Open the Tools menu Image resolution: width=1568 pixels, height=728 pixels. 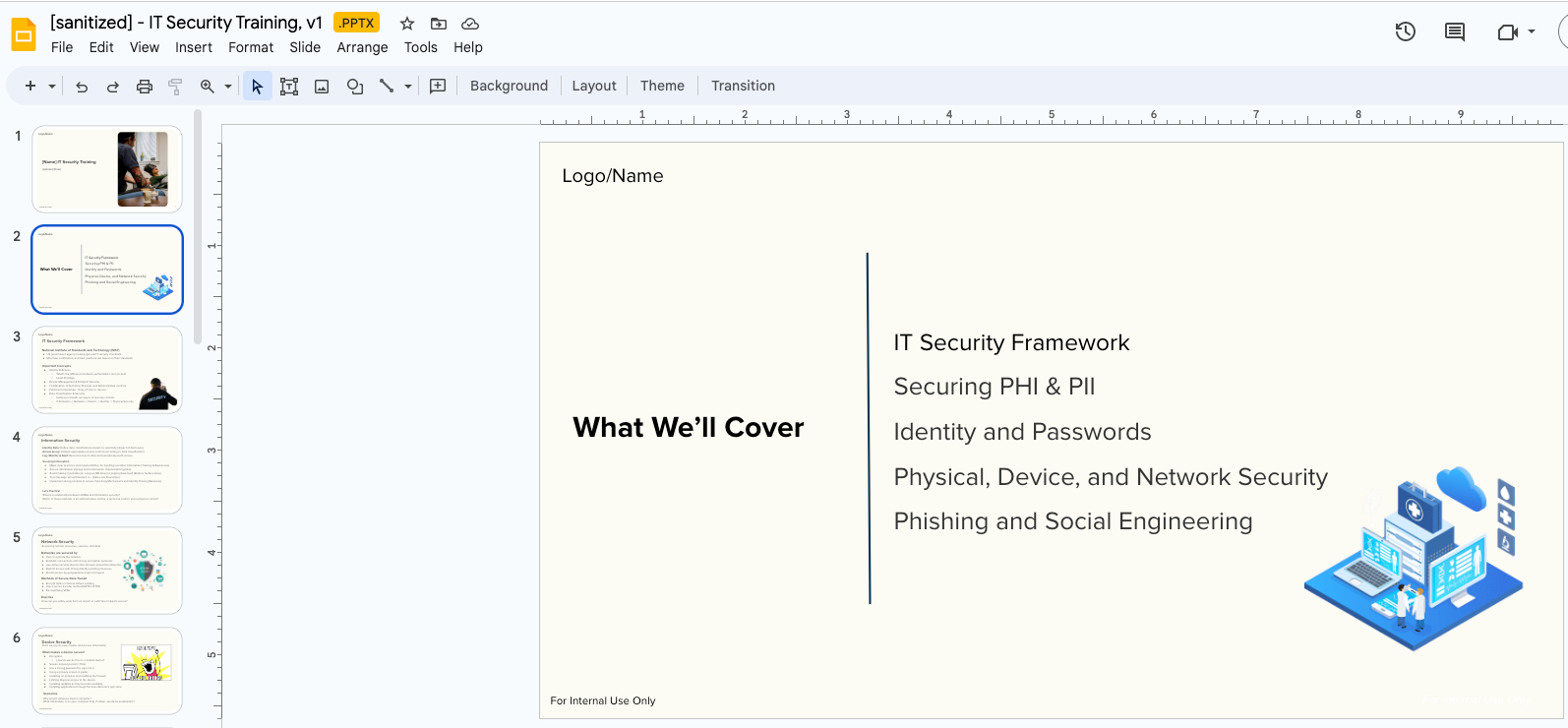[x=421, y=47]
